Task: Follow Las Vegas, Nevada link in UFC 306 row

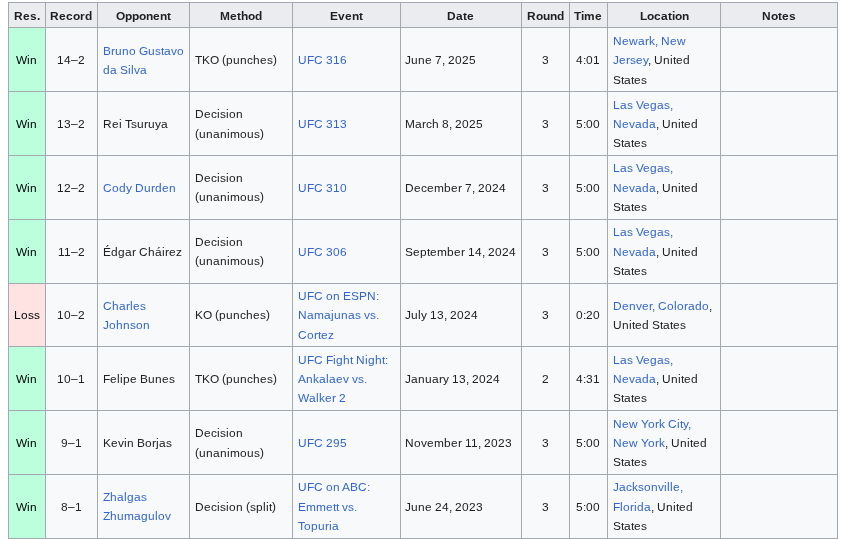Action: coord(643,242)
